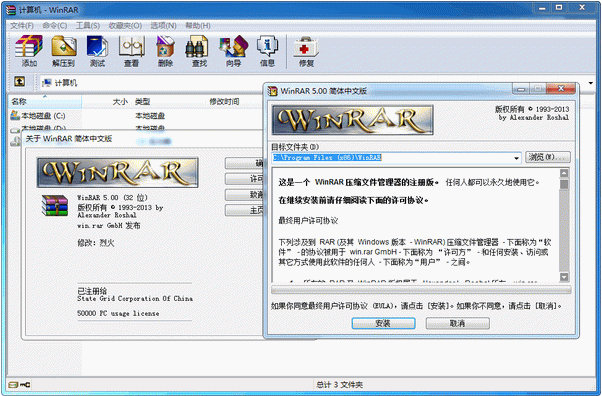Screen dimensions: 602x396
Task: Click the Name (名称) column header
Action: point(45,101)
